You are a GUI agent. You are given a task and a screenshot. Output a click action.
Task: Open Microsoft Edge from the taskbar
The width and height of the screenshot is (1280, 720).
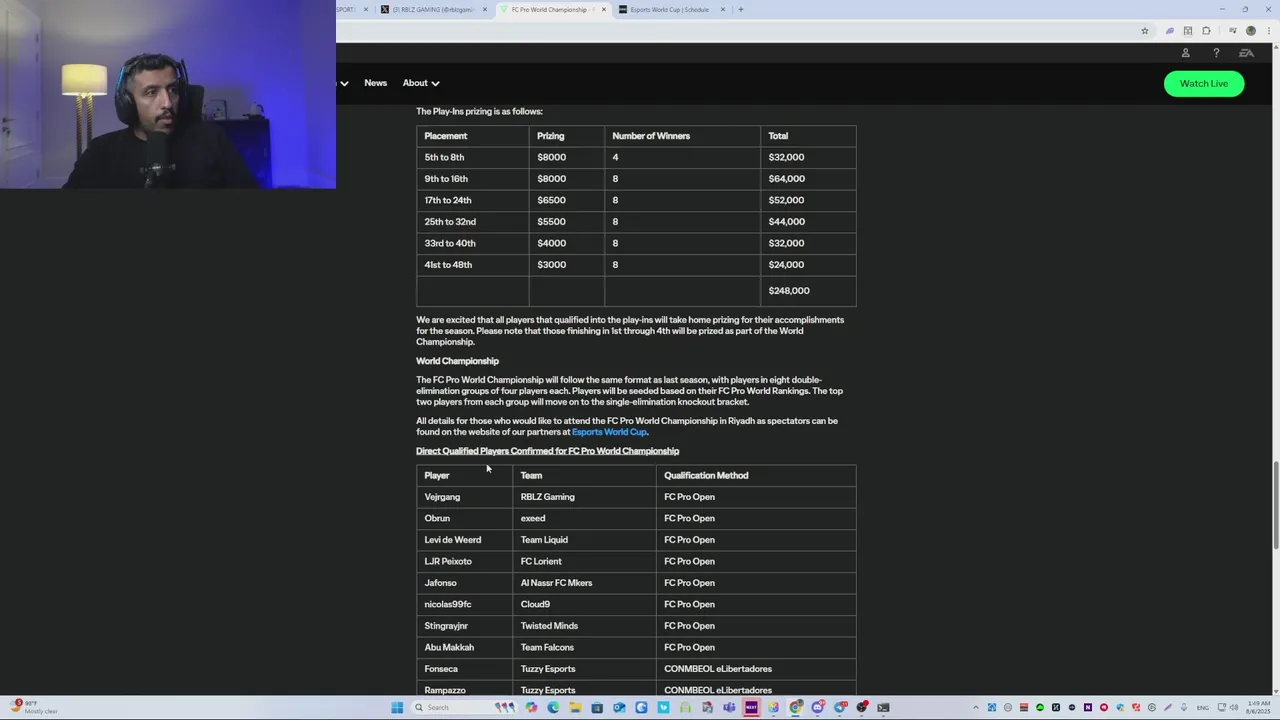pyautogui.click(x=553, y=708)
